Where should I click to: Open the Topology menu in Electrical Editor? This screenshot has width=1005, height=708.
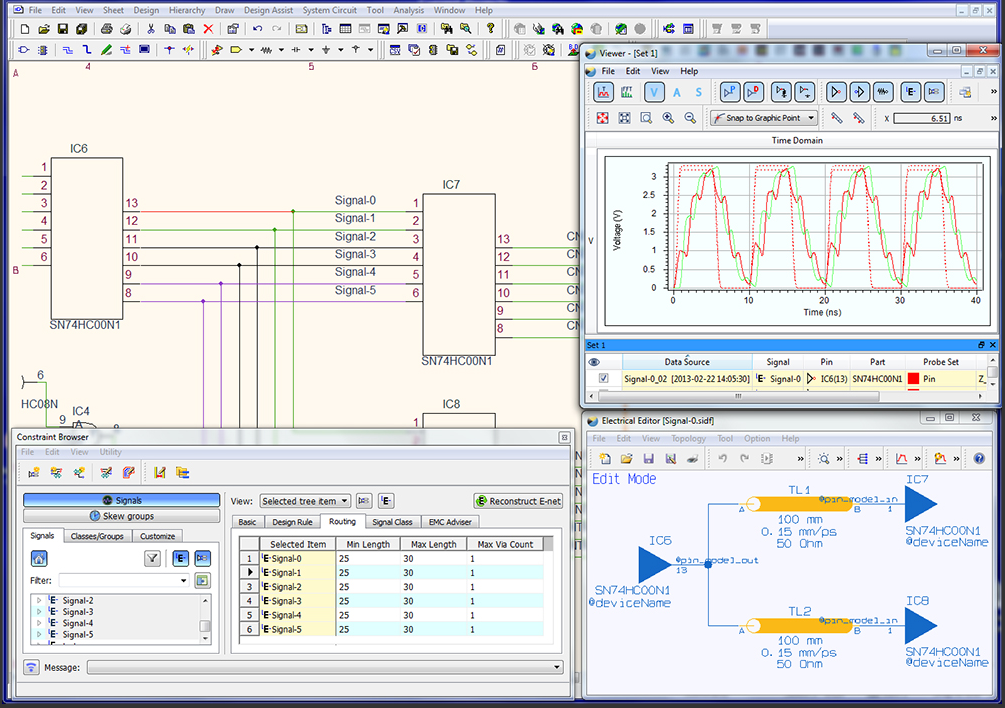point(688,438)
